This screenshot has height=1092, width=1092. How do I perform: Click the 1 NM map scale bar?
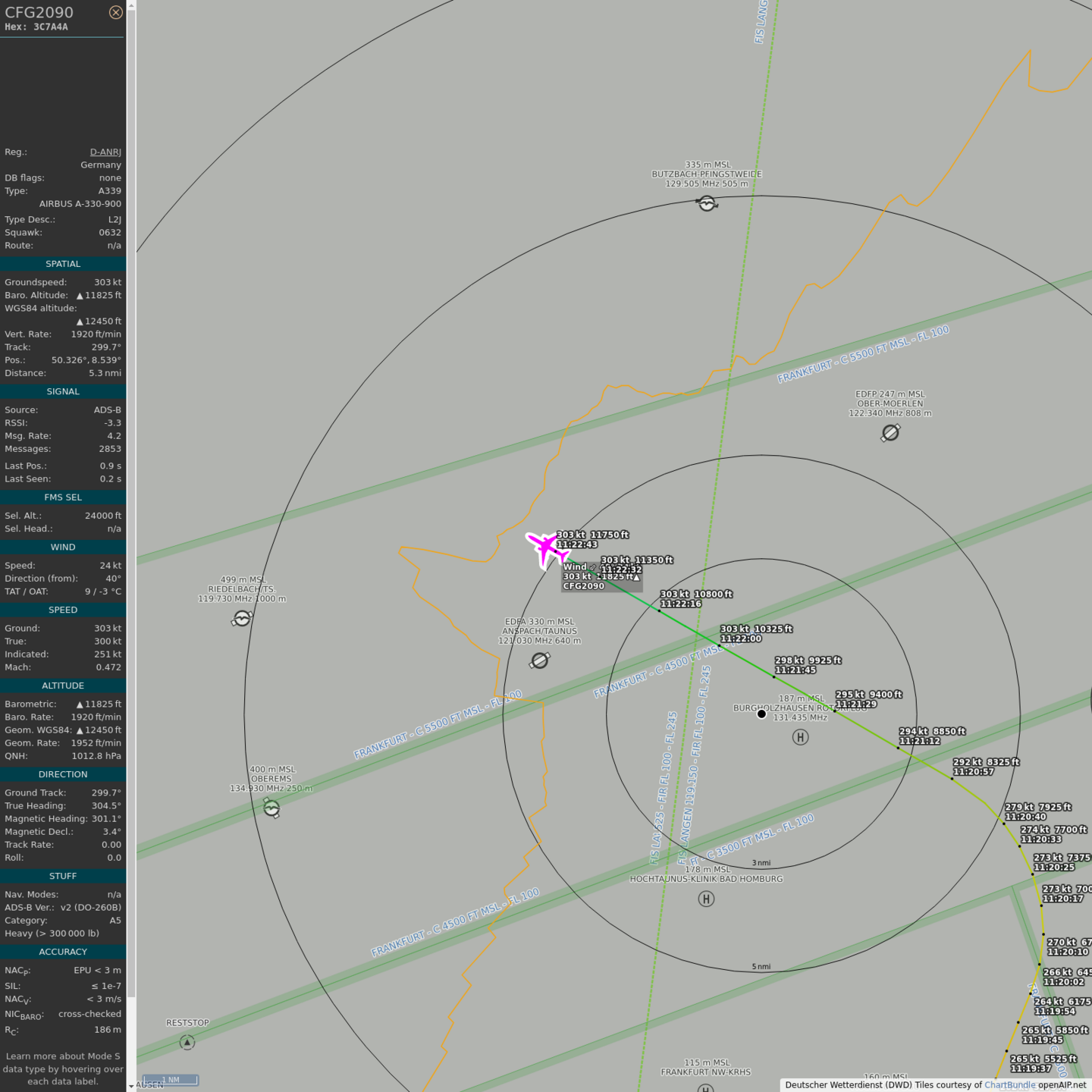171,1080
